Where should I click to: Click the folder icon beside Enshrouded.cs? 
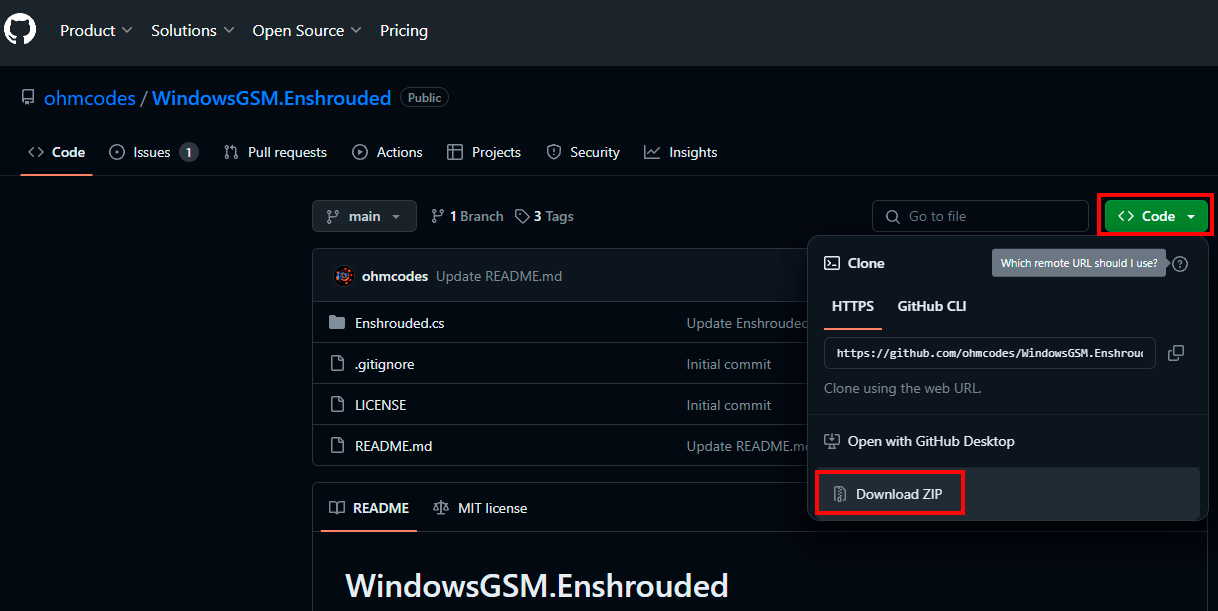tap(337, 323)
